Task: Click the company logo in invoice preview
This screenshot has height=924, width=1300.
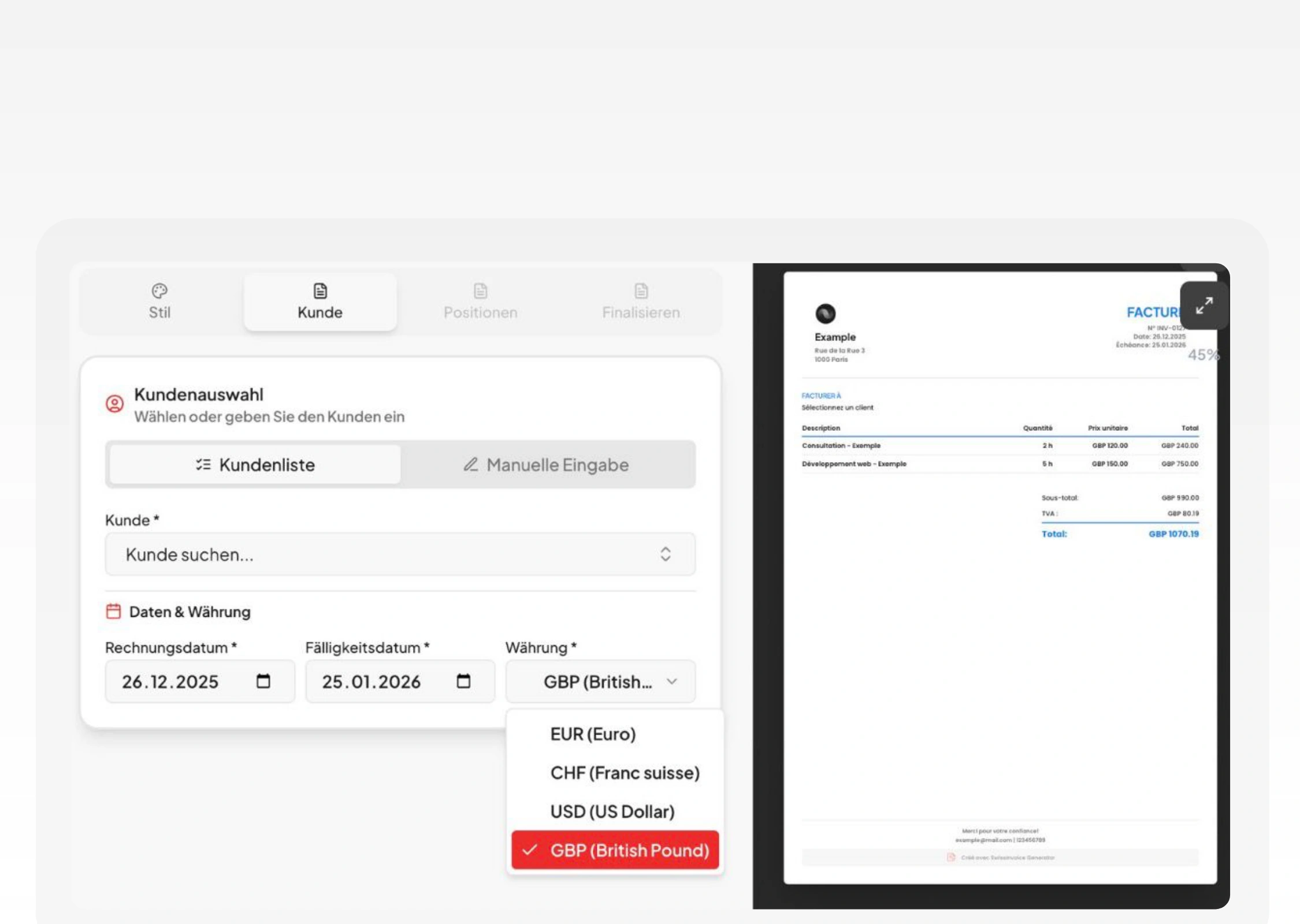Action: point(825,314)
